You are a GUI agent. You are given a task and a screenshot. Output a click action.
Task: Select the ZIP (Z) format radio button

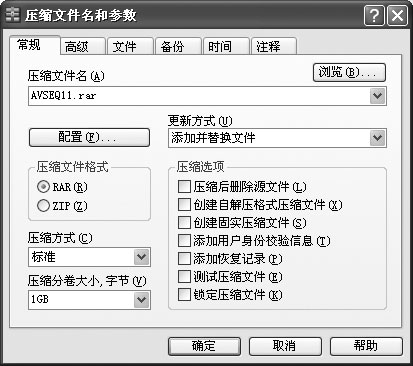pos(43,206)
